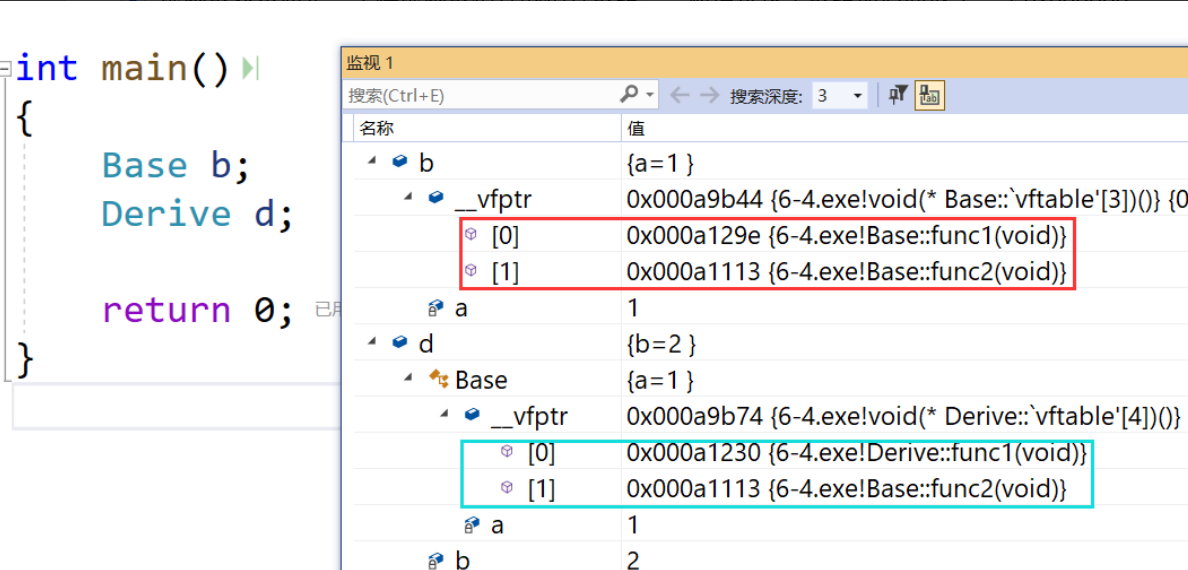
Task: Collapse the b variable tree node
Action: [x=372, y=161]
